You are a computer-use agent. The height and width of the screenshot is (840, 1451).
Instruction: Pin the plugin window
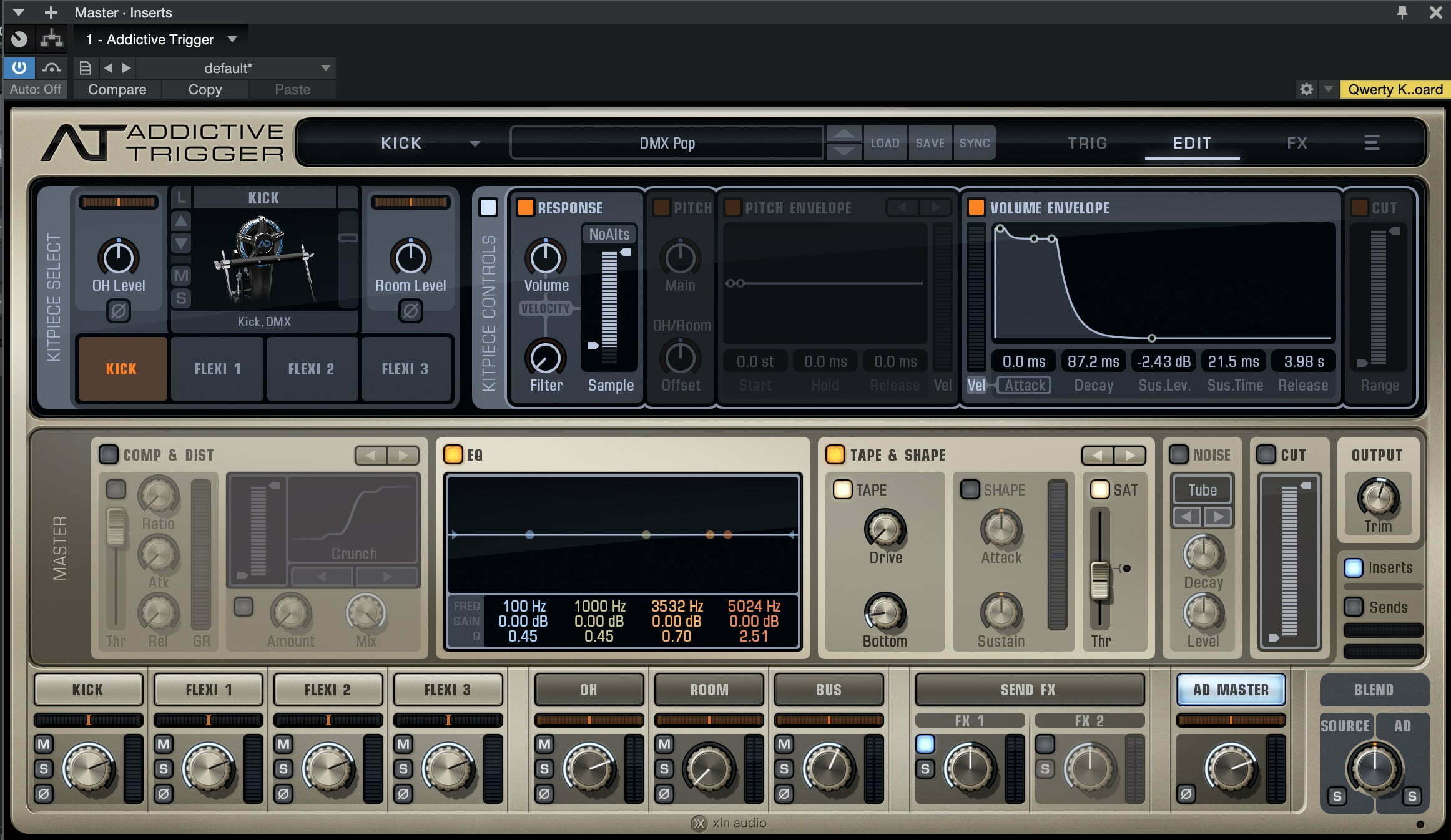1402,12
